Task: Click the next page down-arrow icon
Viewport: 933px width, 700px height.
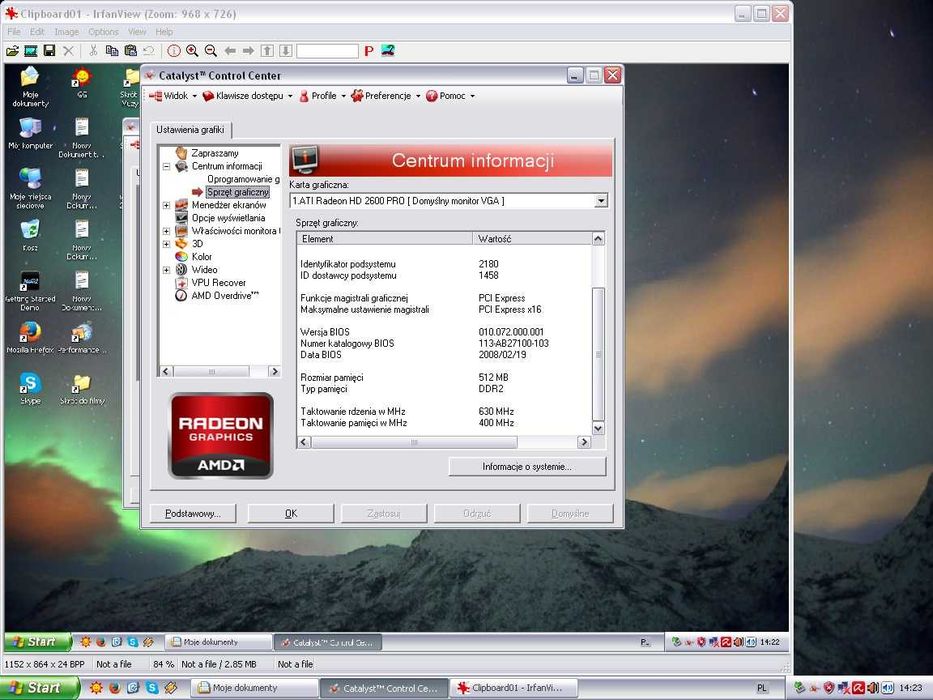Action: click(x=286, y=51)
